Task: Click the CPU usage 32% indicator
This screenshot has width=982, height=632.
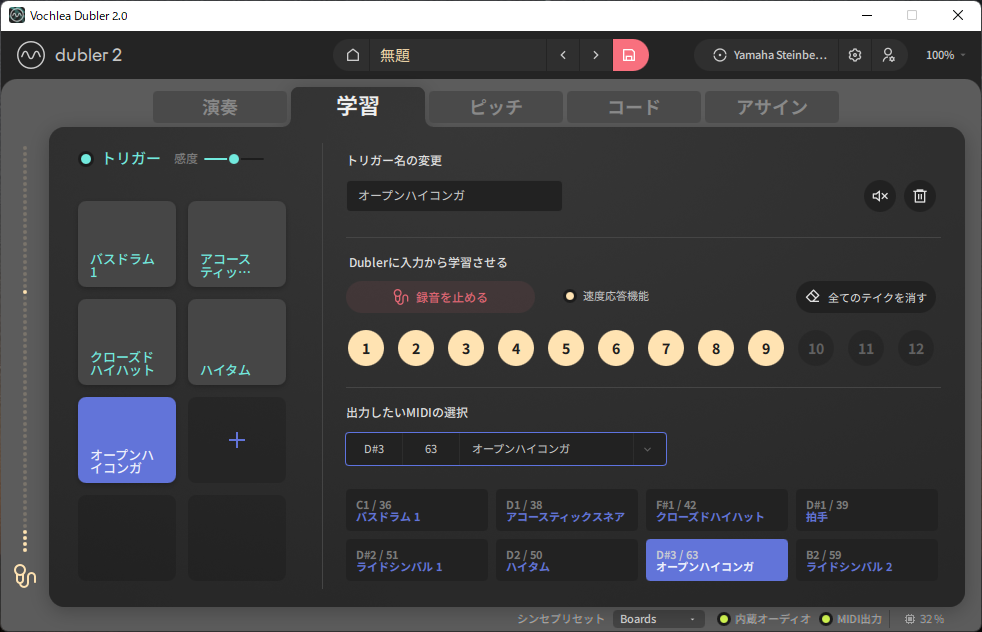Action: coord(924,619)
